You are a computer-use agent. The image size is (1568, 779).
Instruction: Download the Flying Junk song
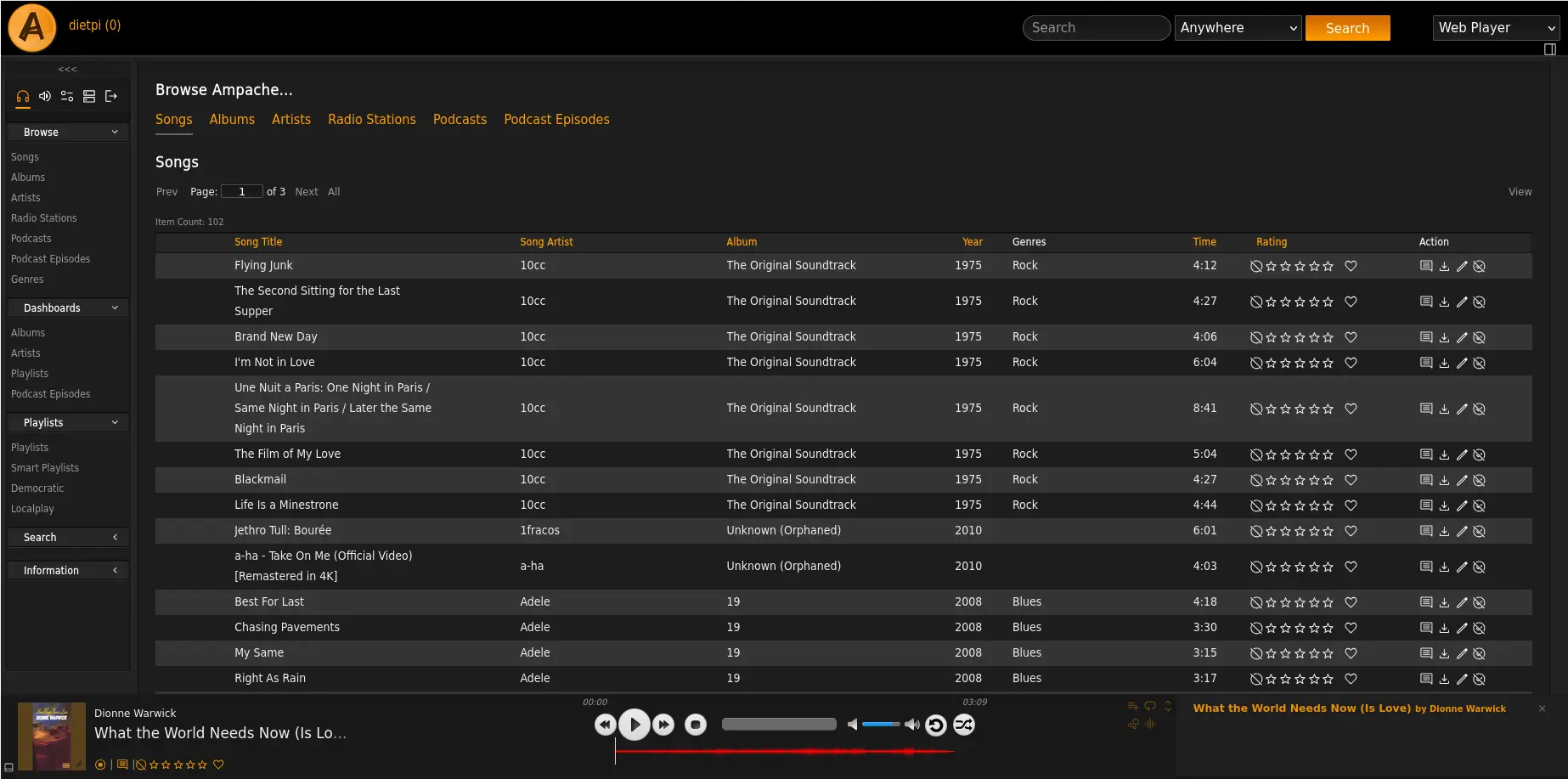(x=1444, y=267)
